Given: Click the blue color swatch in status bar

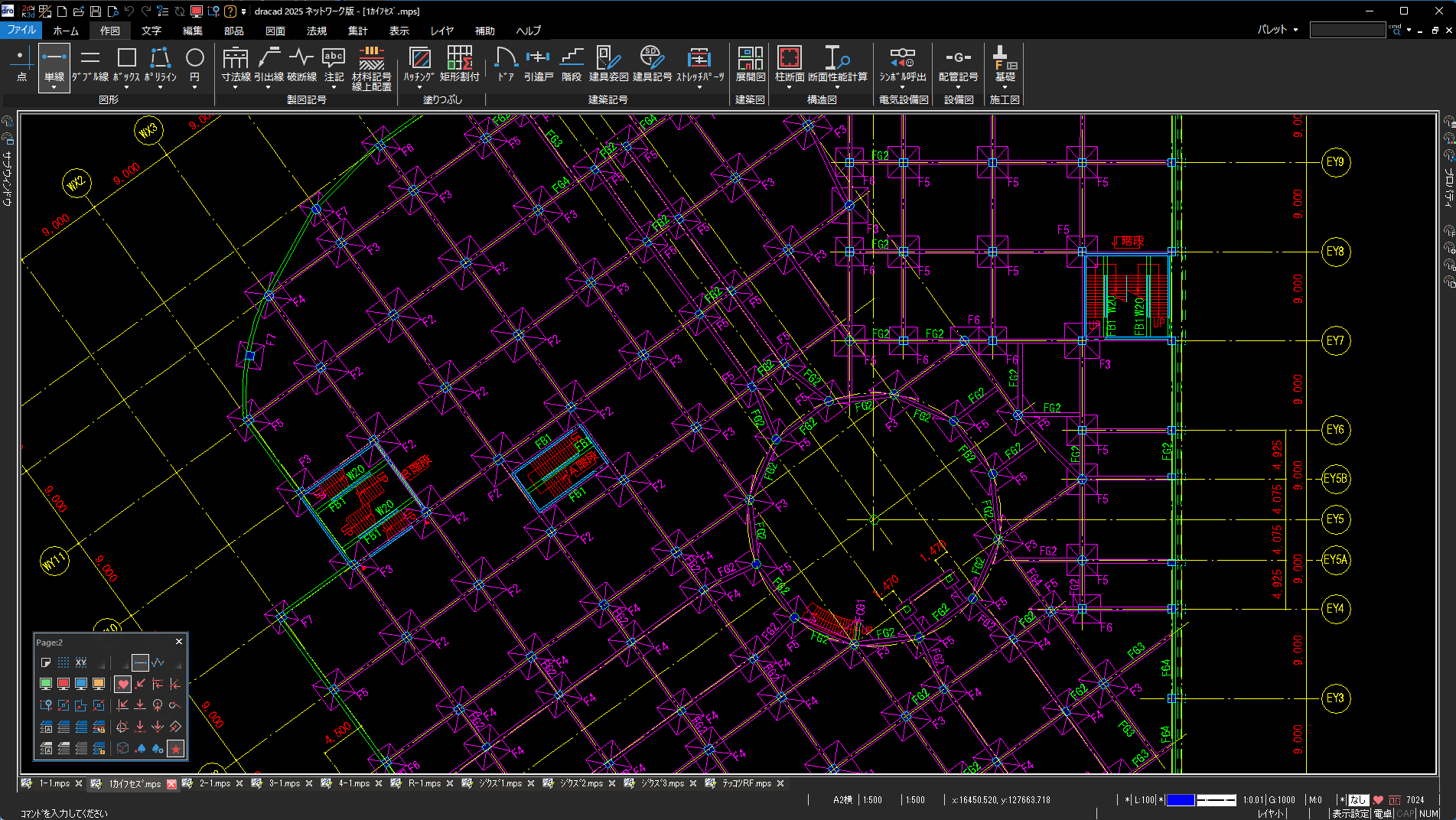Looking at the screenshot, I should pyautogui.click(x=1180, y=800).
